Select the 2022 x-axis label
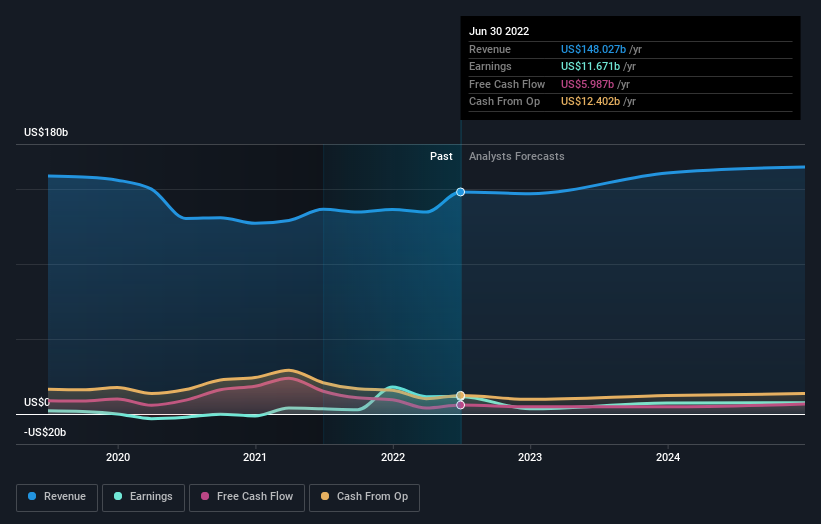The image size is (821, 524). point(393,458)
